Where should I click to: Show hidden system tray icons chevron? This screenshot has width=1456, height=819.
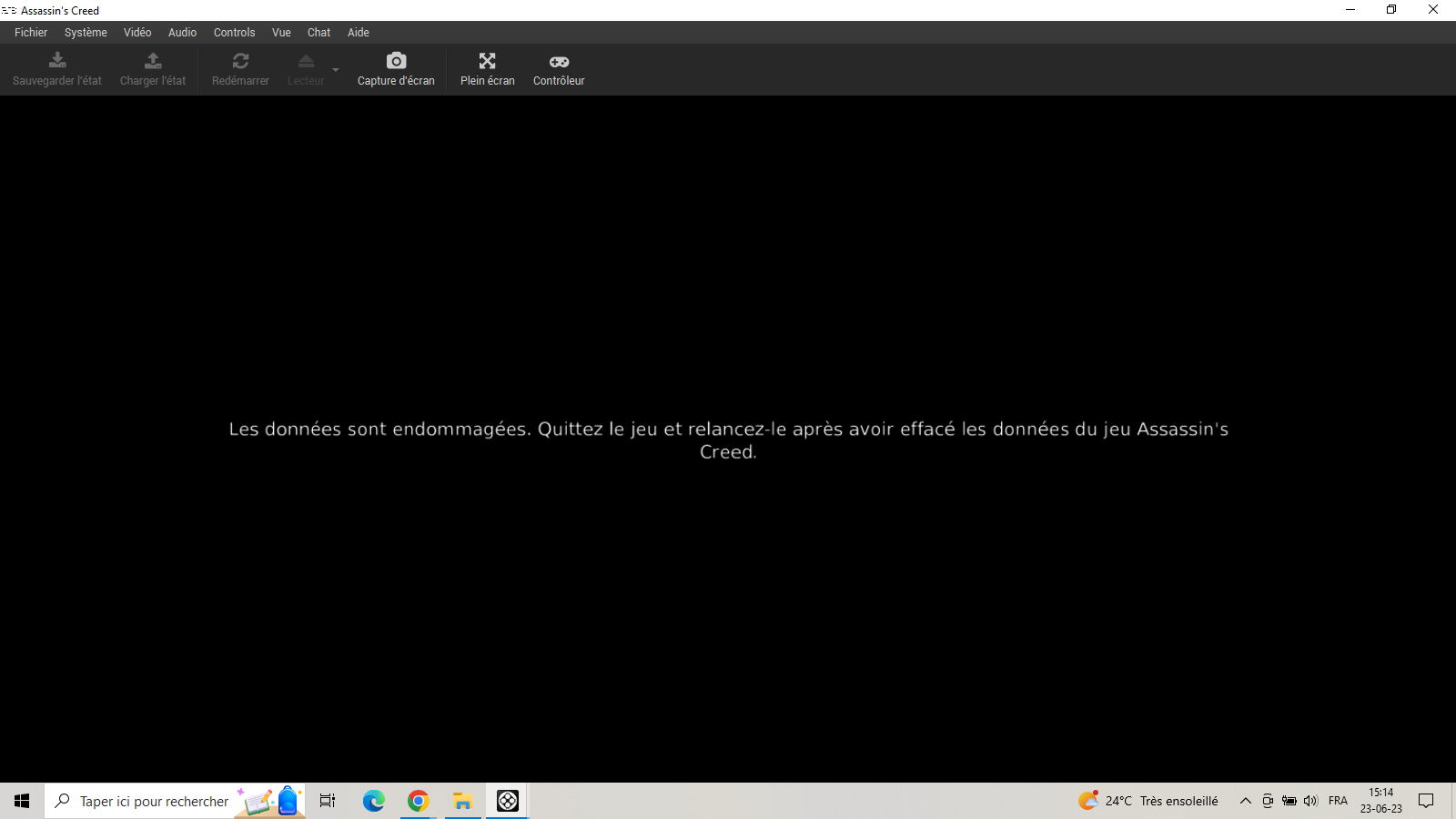pos(1246,801)
